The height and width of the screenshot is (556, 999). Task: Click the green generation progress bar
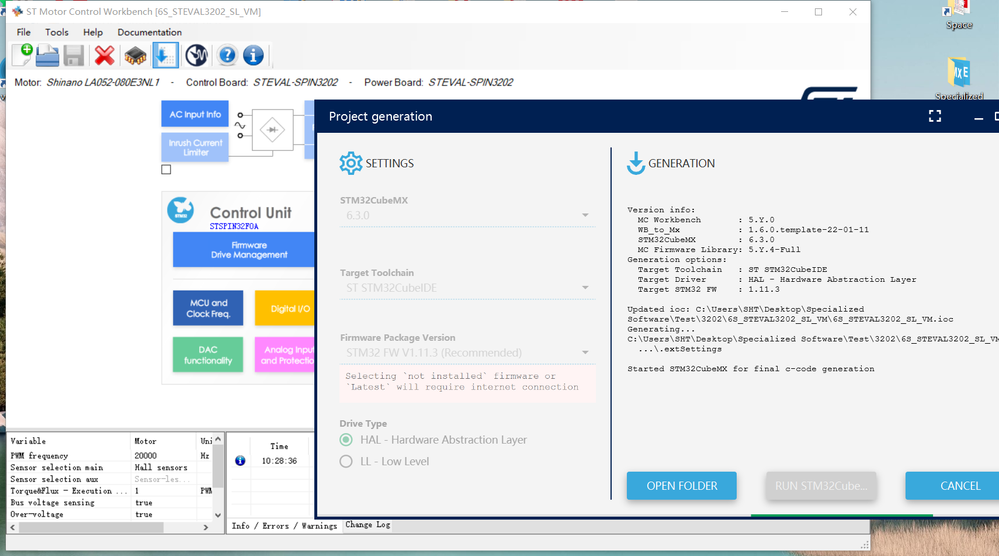pyautogui.click(x=842, y=515)
